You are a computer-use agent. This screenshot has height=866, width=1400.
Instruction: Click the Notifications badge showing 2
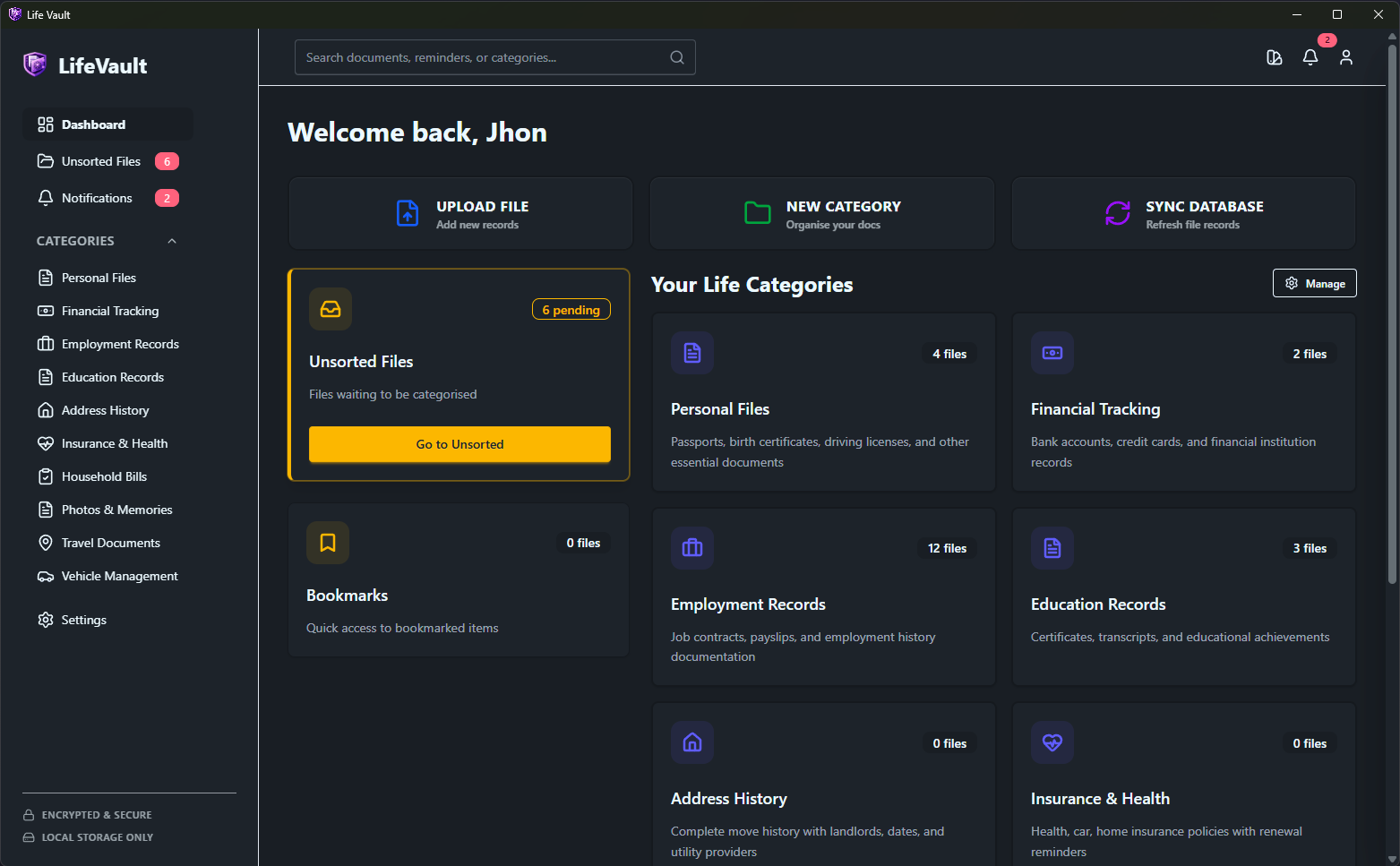coord(167,197)
